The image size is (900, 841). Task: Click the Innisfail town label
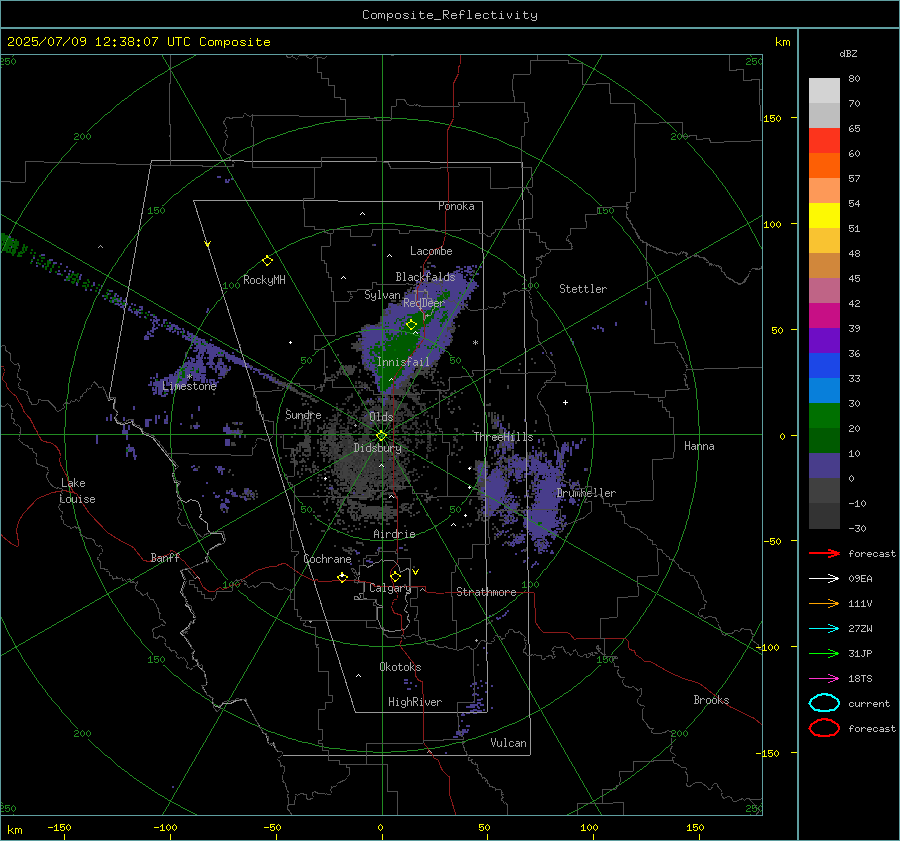point(403,362)
